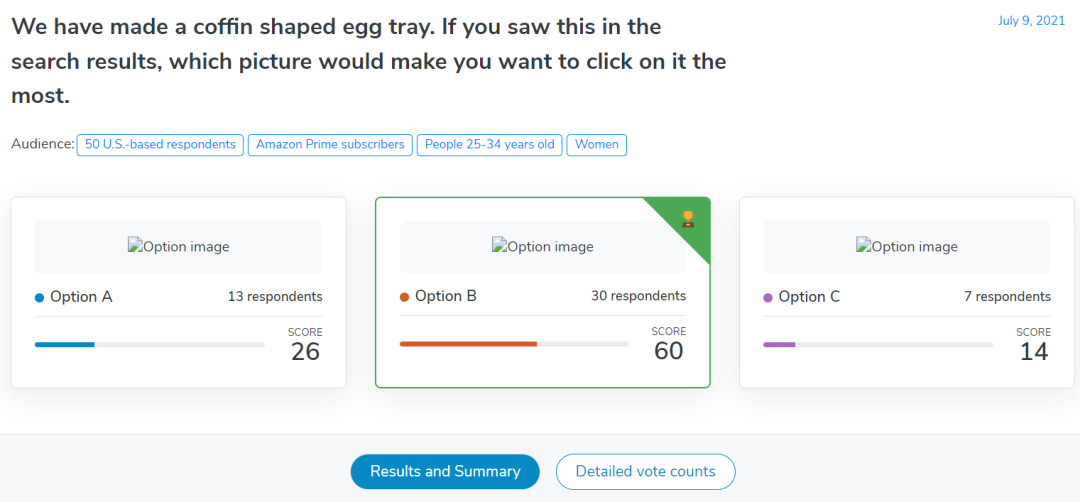Click the Amazon Prime subscribers tag
Image resolution: width=1080 pixels, height=502 pixels.
pyautogui.click(x=330, y=144)
